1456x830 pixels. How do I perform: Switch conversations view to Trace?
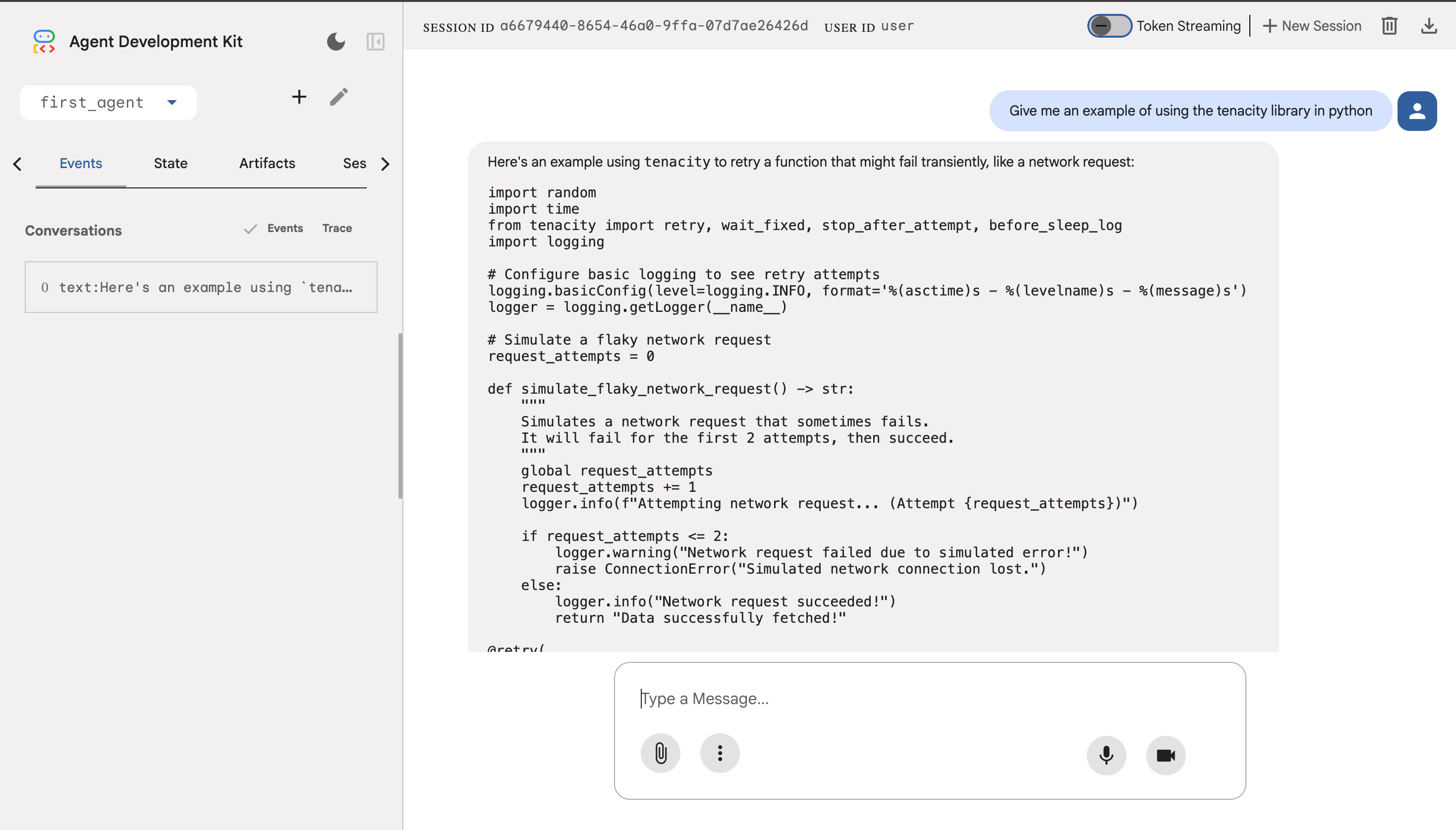(x=336, y=229)
